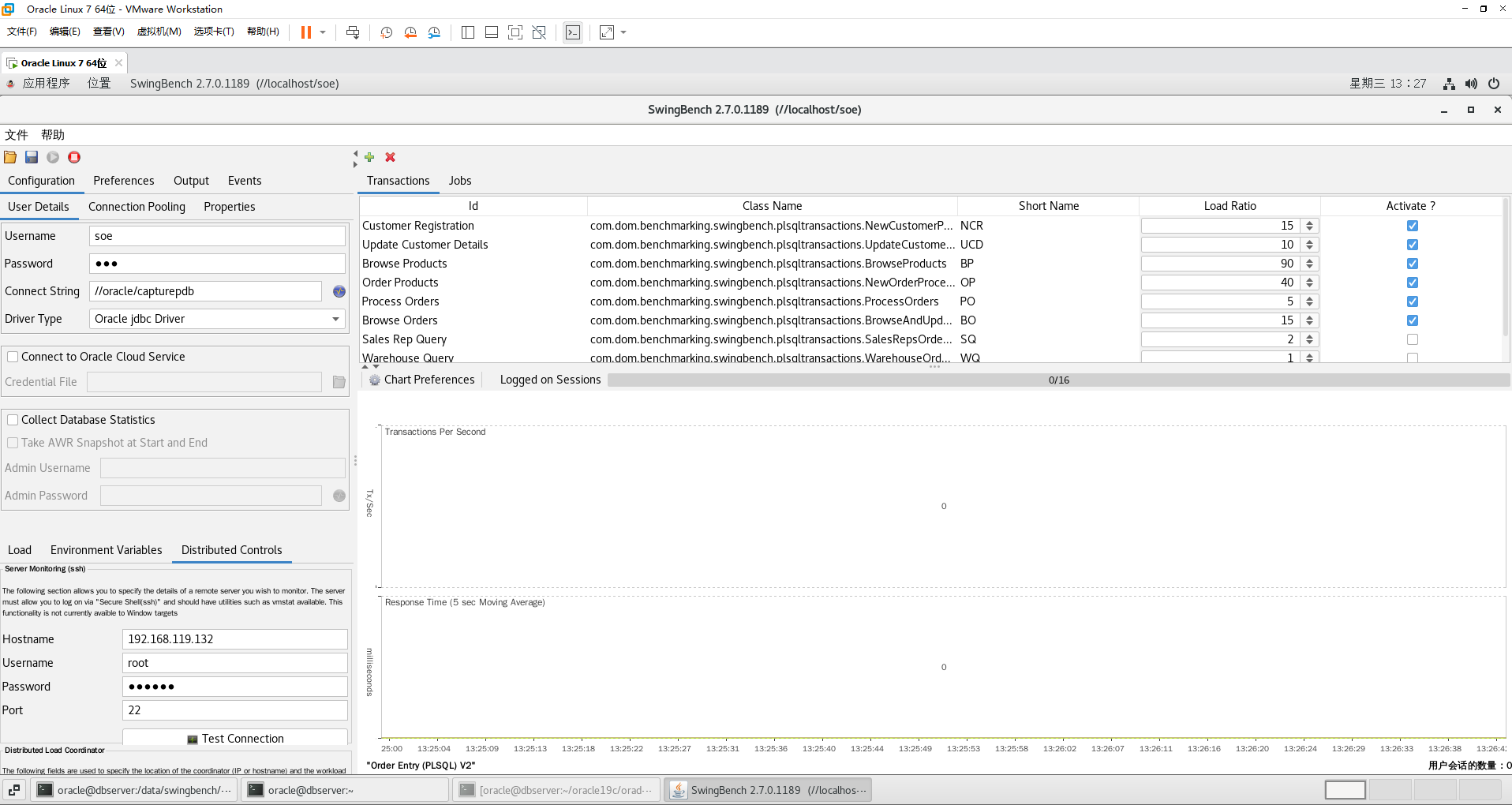Browse credential file folder icon
This screenshot has height=805, width=1512.
tap(339, 382)
